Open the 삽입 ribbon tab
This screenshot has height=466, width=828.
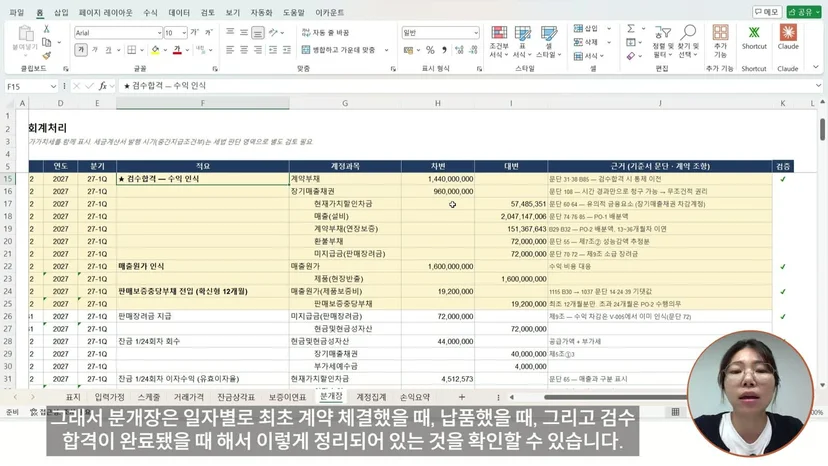[x=61, y=12]
